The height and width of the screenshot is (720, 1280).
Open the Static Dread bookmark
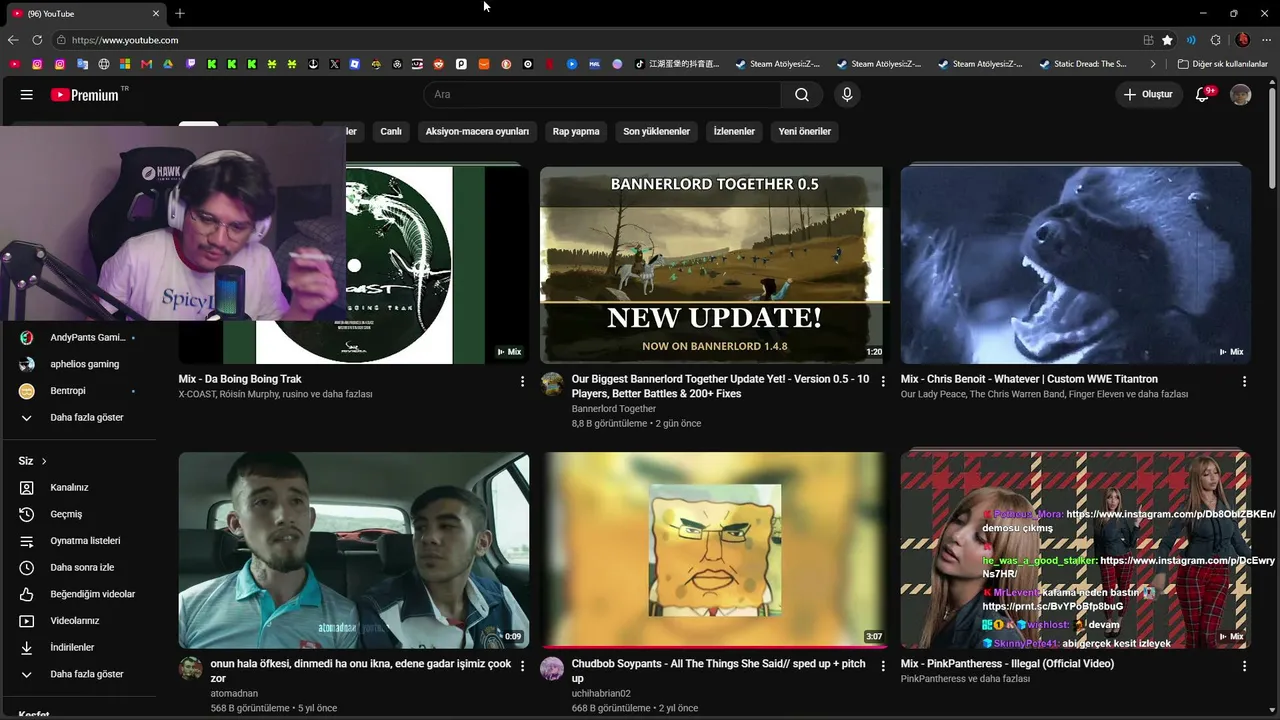[1084, 64]
